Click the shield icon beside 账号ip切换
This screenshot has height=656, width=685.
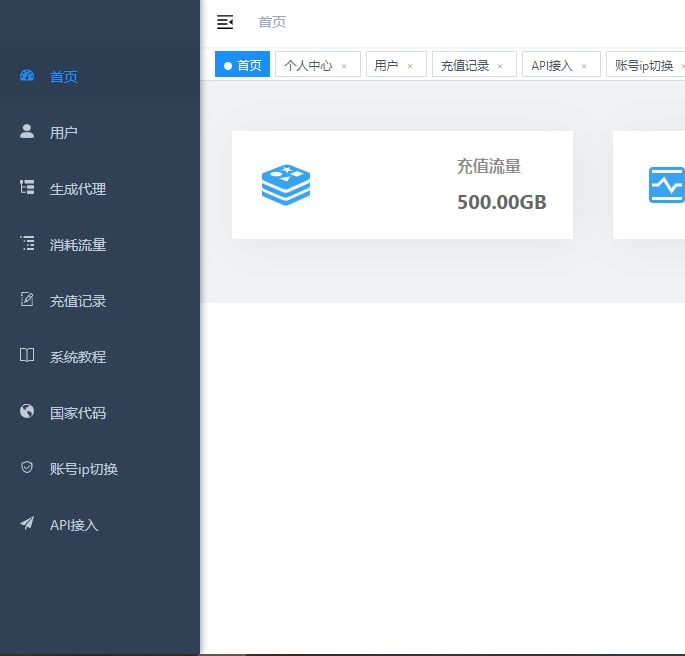[27, 468]
